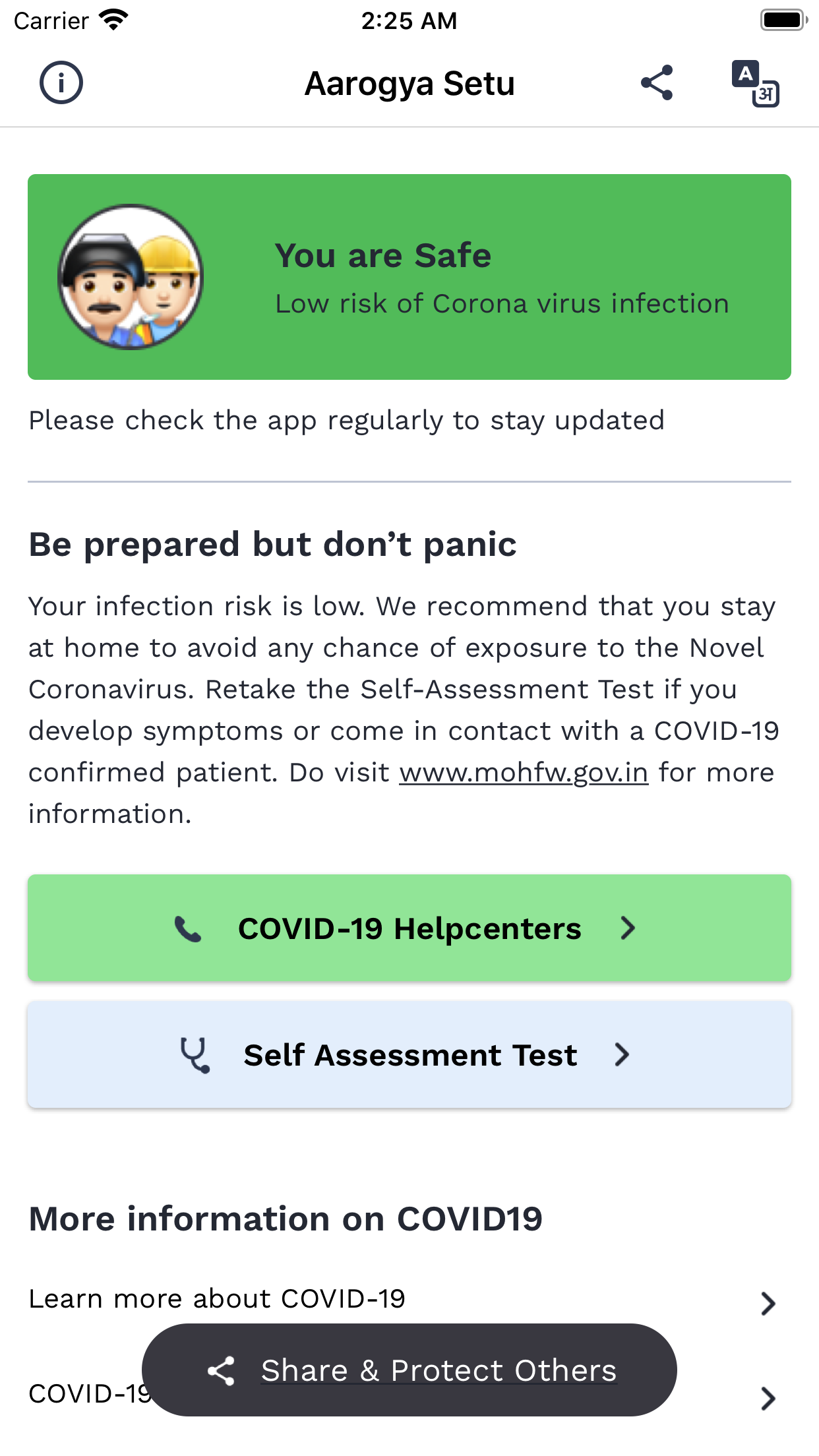Open the chevron next to Learn more about COVID-19

[x=769, y=1302]
